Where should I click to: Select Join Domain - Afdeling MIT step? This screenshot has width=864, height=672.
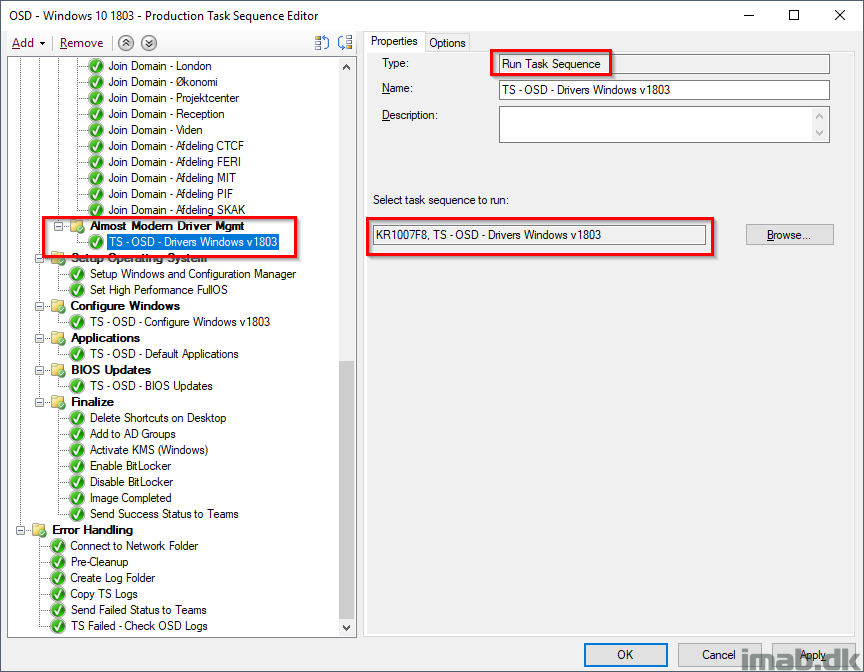[172, 178]
